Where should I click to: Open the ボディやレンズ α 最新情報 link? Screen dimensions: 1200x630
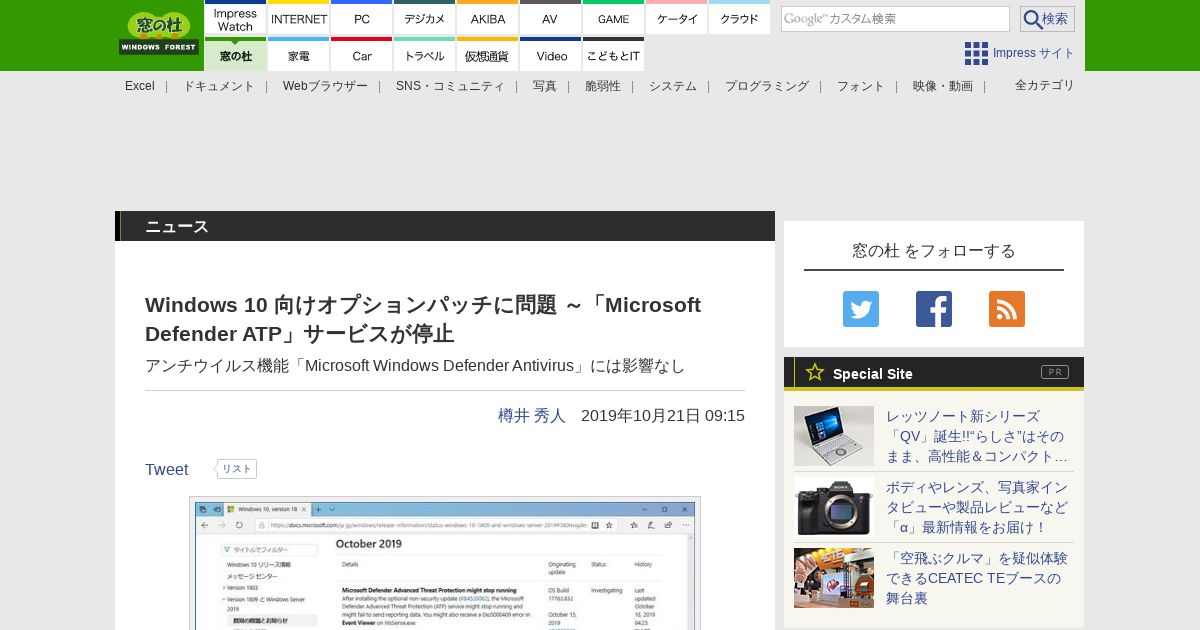pos(977,507)
